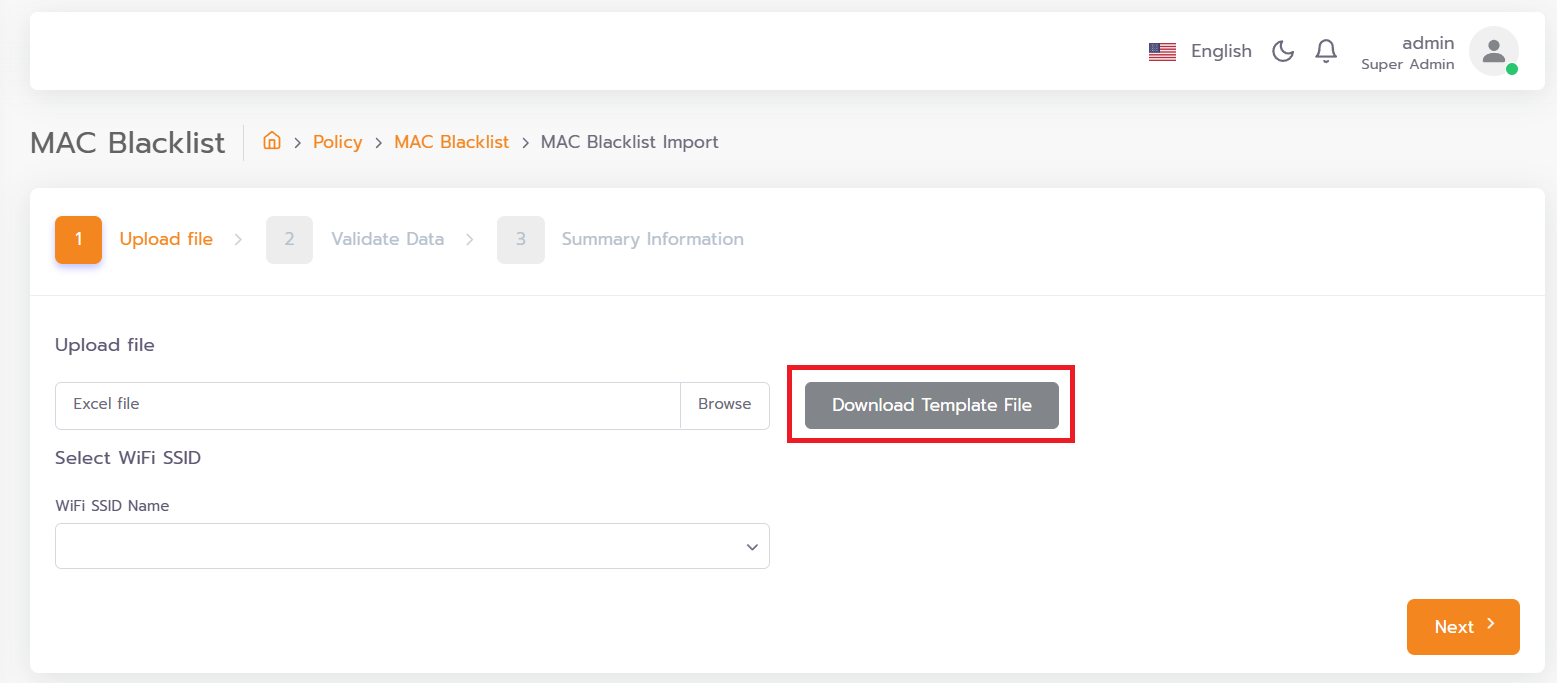Image resolution: width=1557 pixels, height=683 pixels.
Task: Click step 2 number badge
Action: (x=289, y=240)
